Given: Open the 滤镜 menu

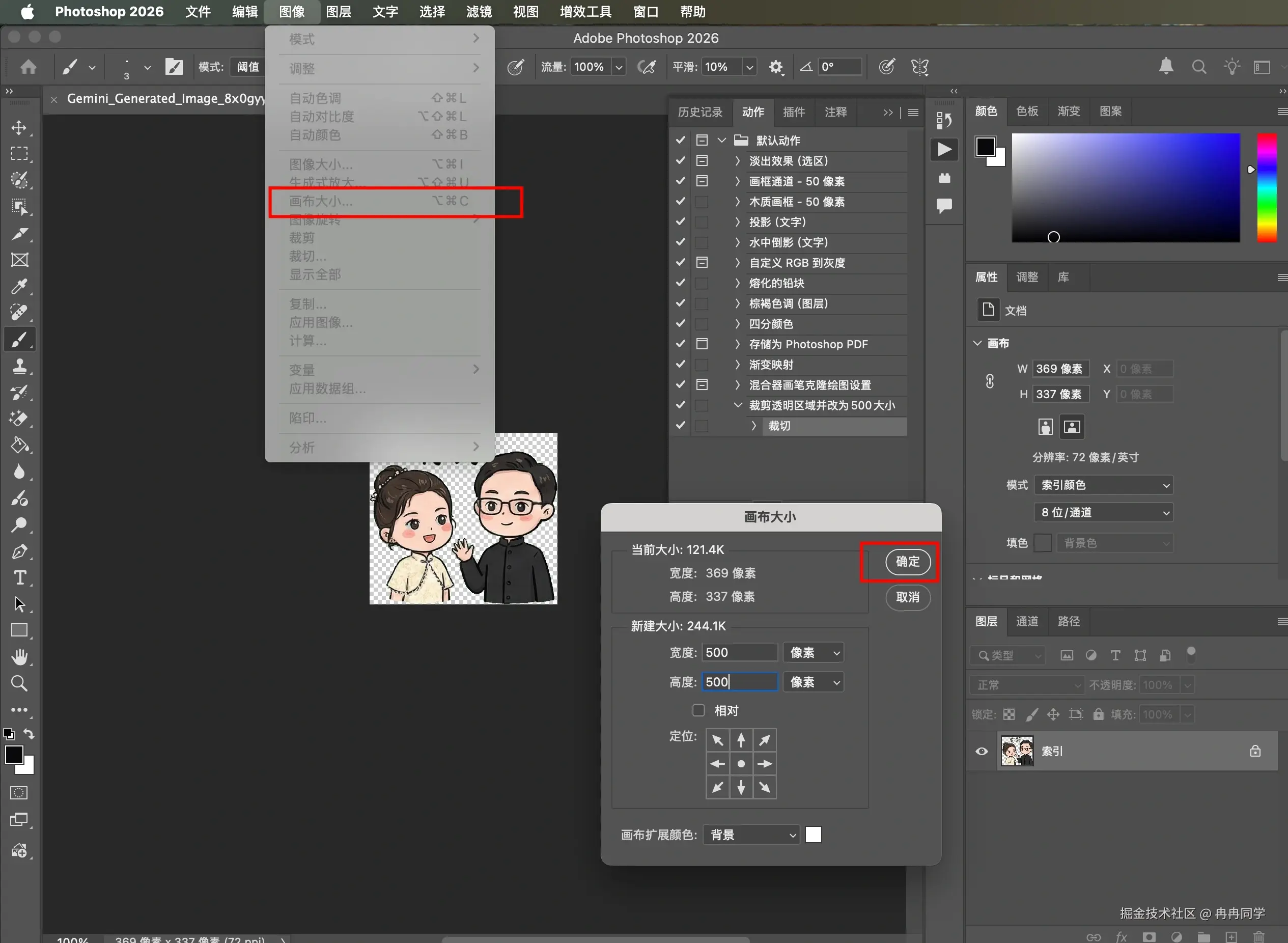Looking at the screenshot, I should 478,11.
